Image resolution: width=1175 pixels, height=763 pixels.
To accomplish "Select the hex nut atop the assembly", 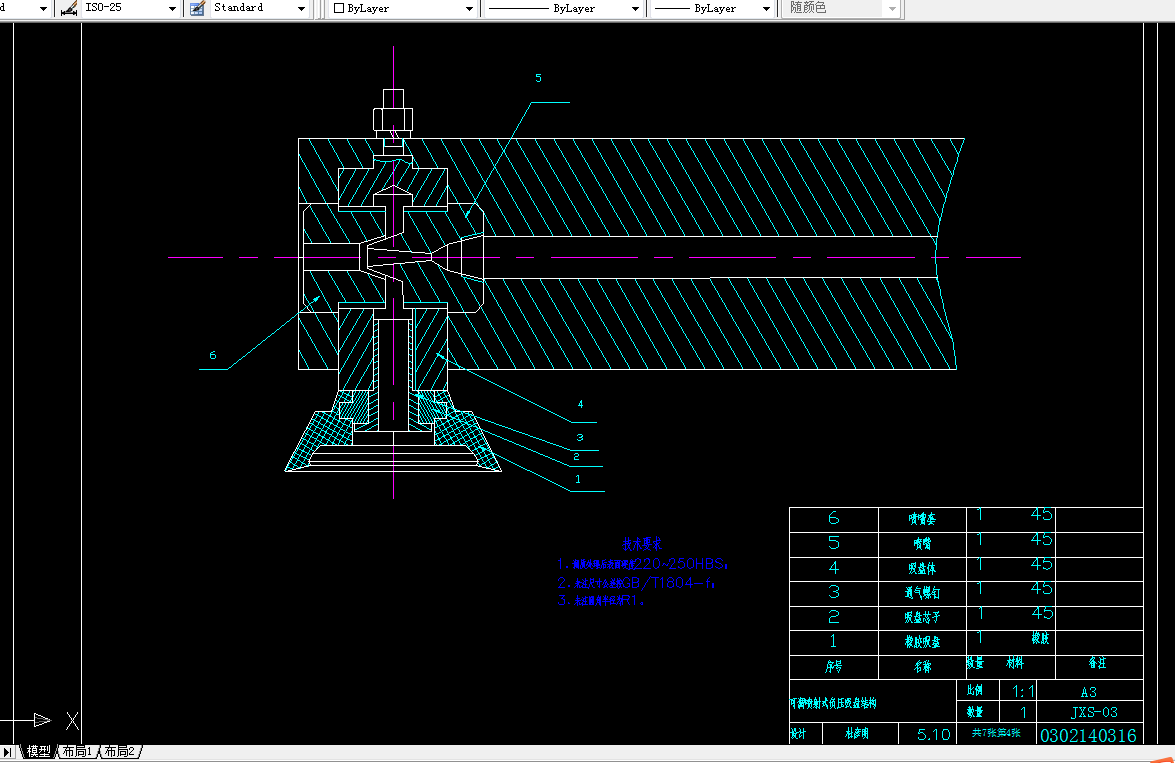I will tap(393, 119).
